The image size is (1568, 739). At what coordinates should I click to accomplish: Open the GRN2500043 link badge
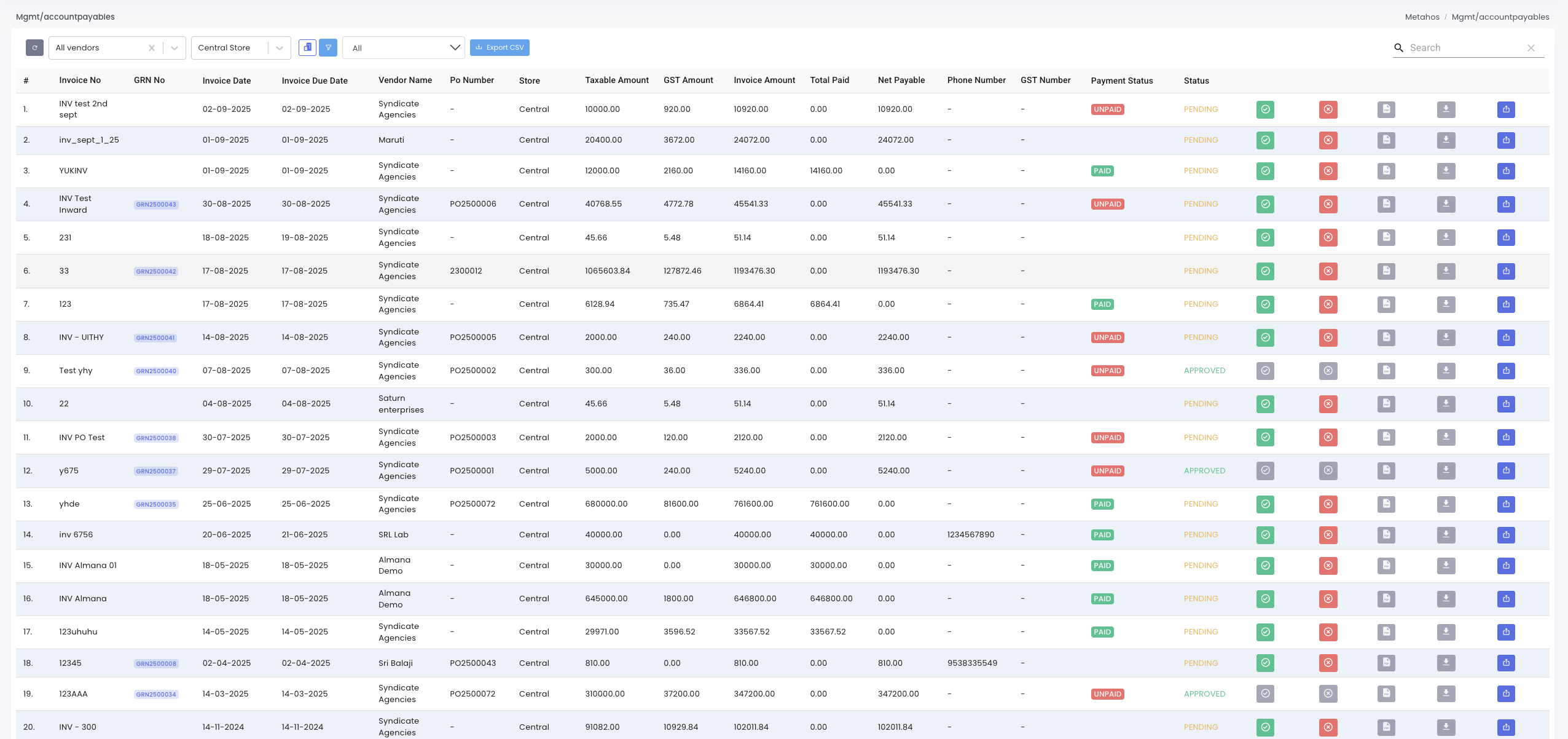(x=156, y=205)
